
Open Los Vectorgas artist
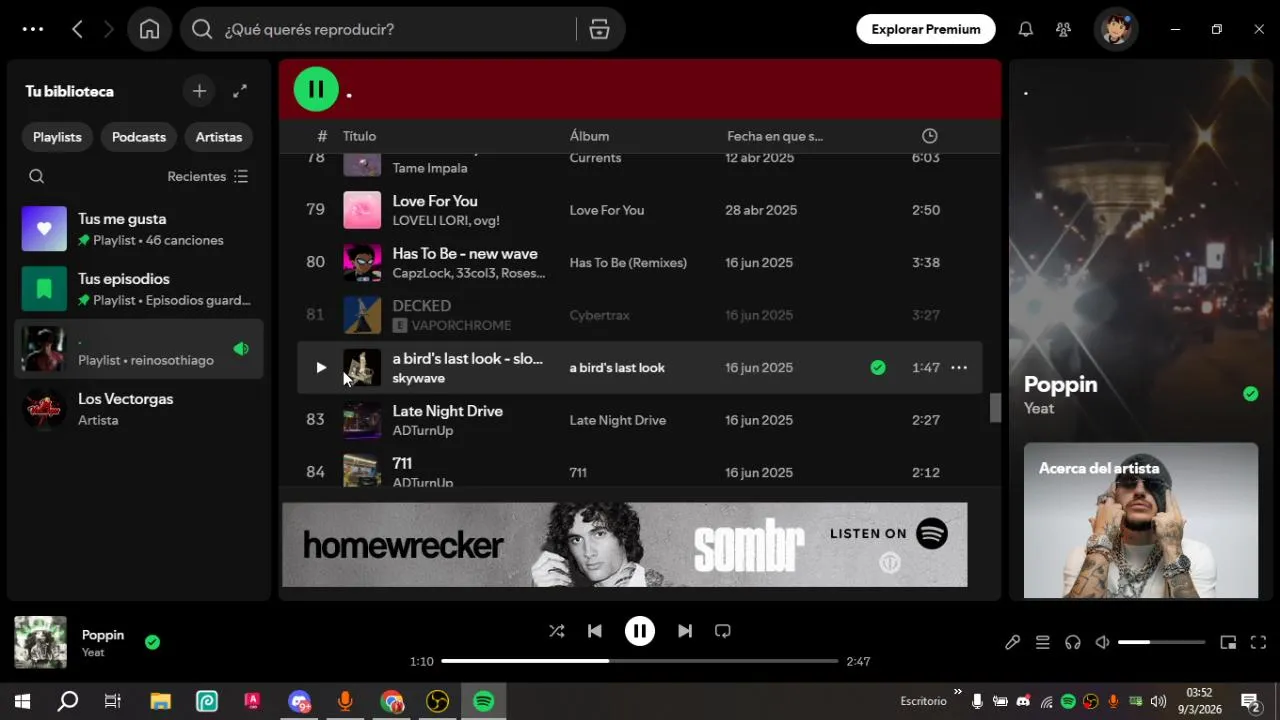tap(139, 409)
